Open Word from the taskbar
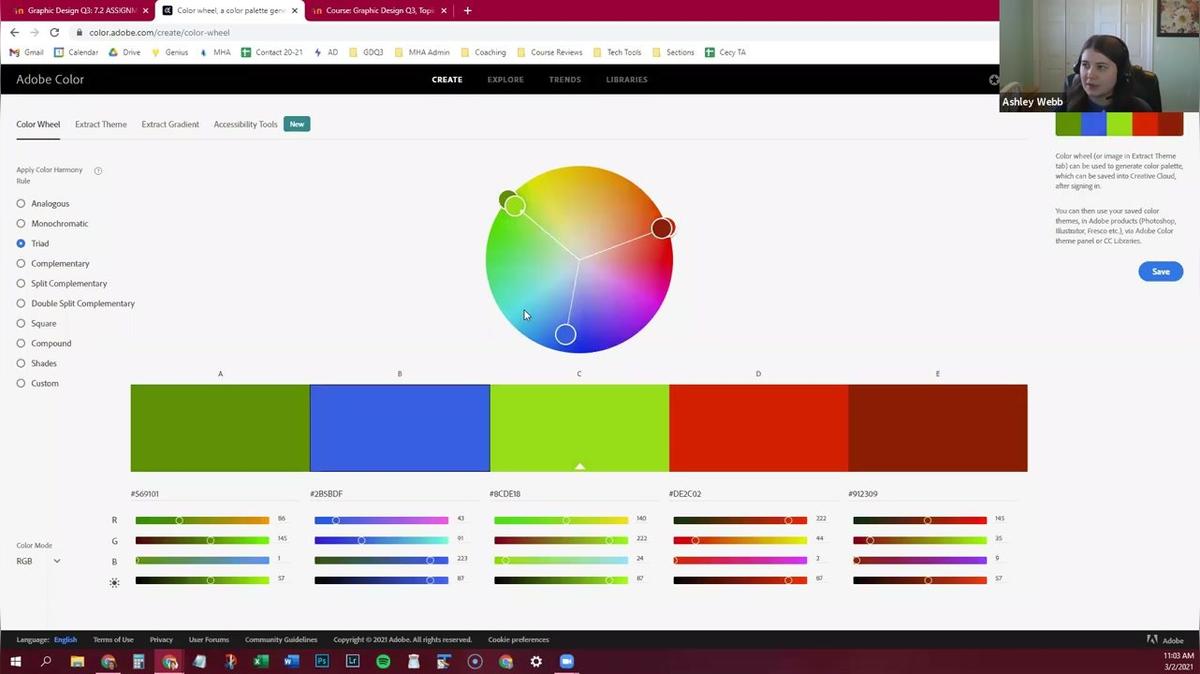 tap(291, 661)
